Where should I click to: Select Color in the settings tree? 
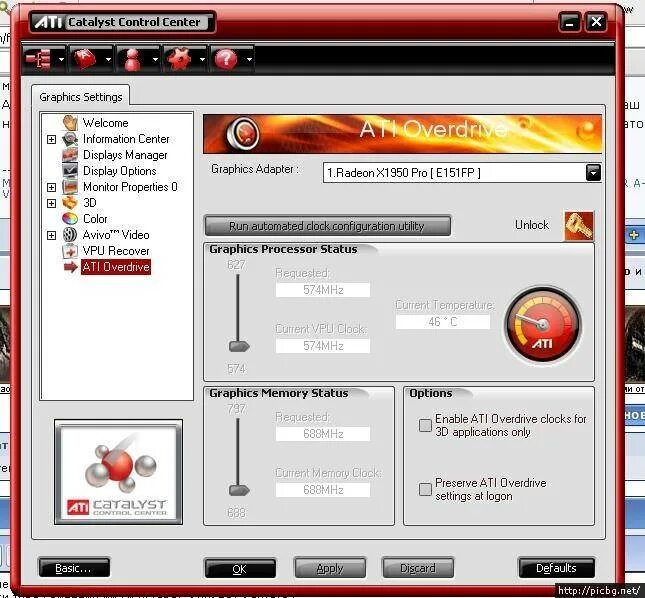(x=95, y=218)
